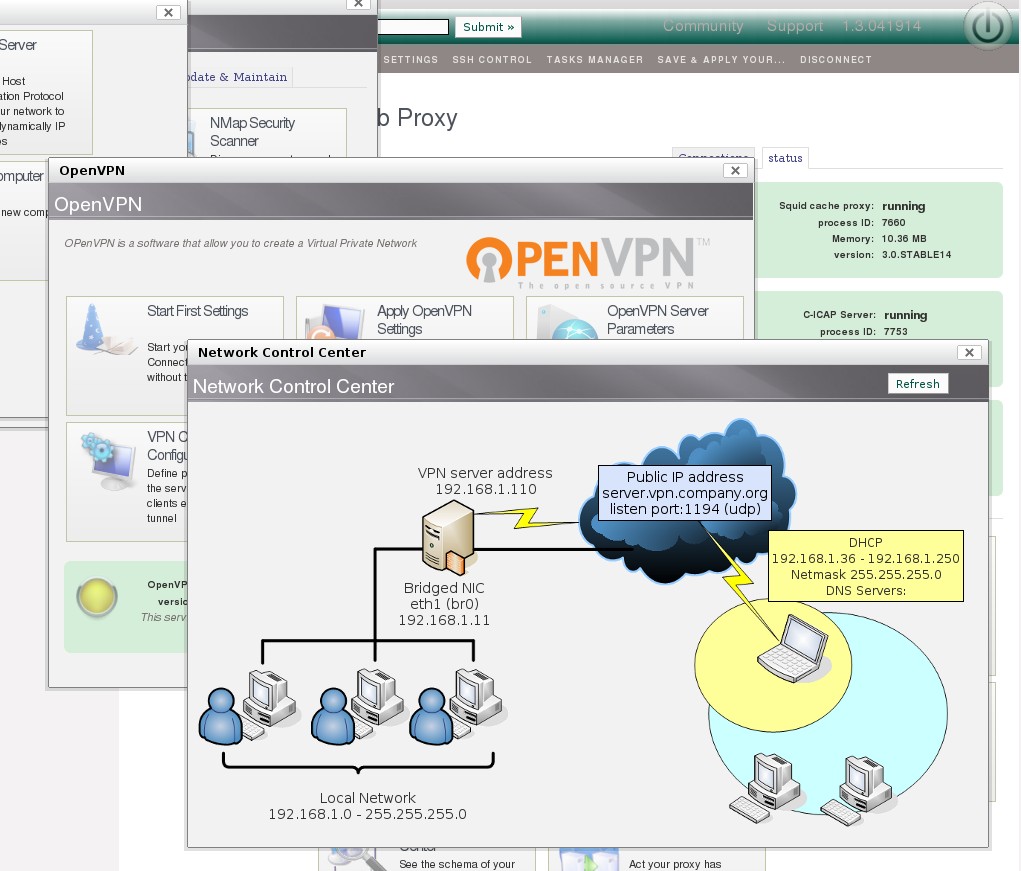Click the leftmost local network user computer
Screen dimensions: 1021x871
click(249, 707)
